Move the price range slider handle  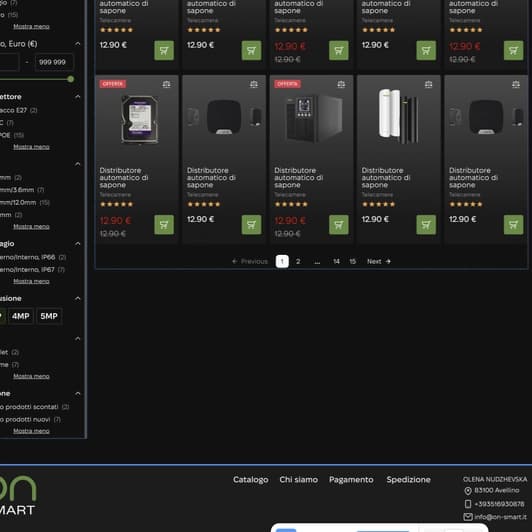71,79
